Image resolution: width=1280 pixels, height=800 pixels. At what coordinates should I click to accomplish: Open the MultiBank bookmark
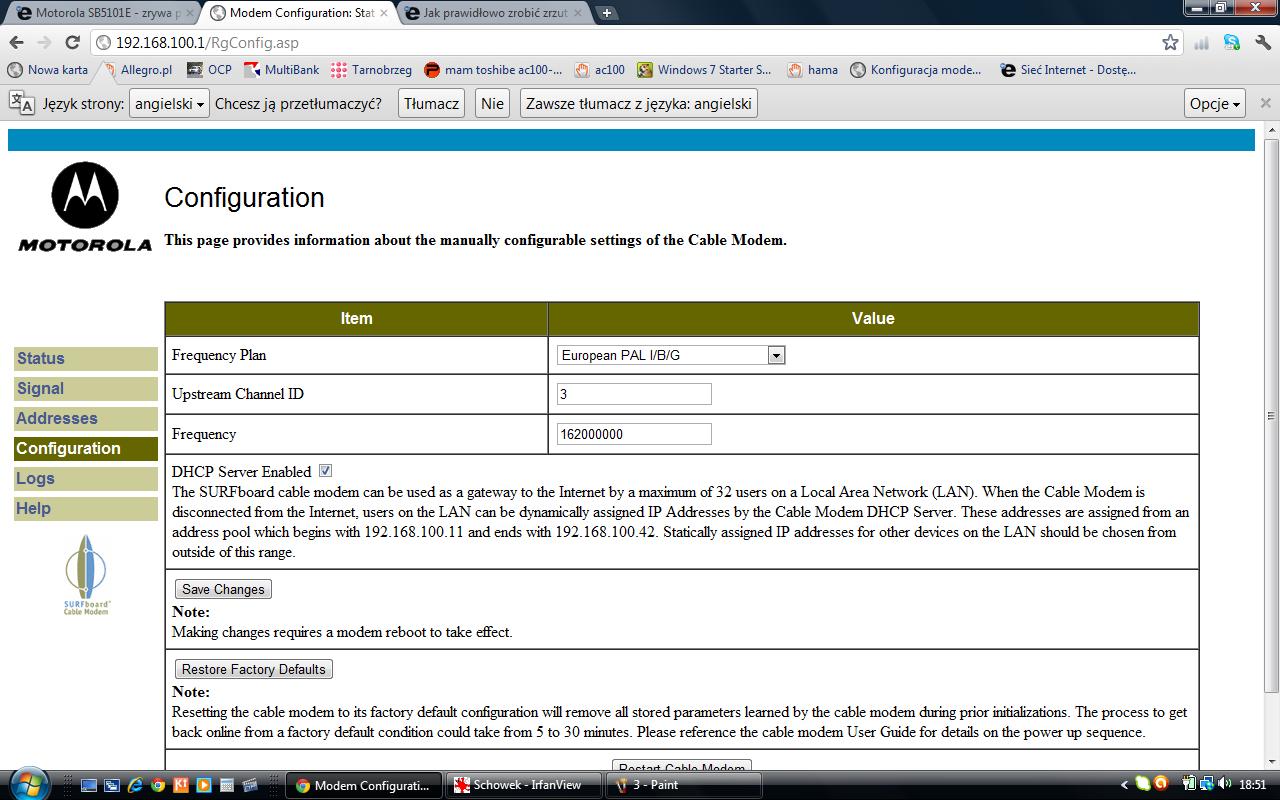coord(282,70)
